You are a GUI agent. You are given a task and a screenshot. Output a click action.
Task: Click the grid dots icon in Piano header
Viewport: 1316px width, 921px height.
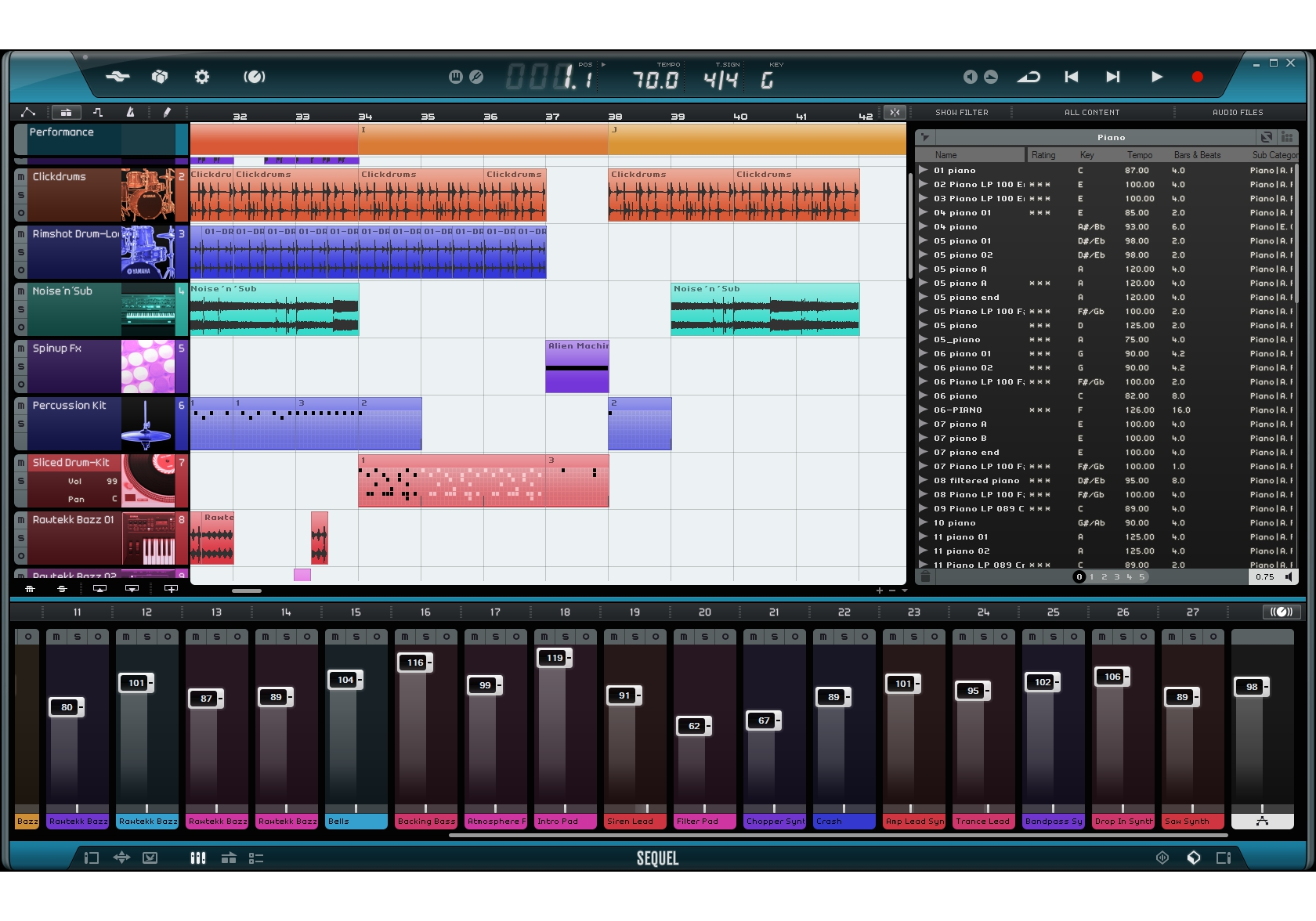1286,137
